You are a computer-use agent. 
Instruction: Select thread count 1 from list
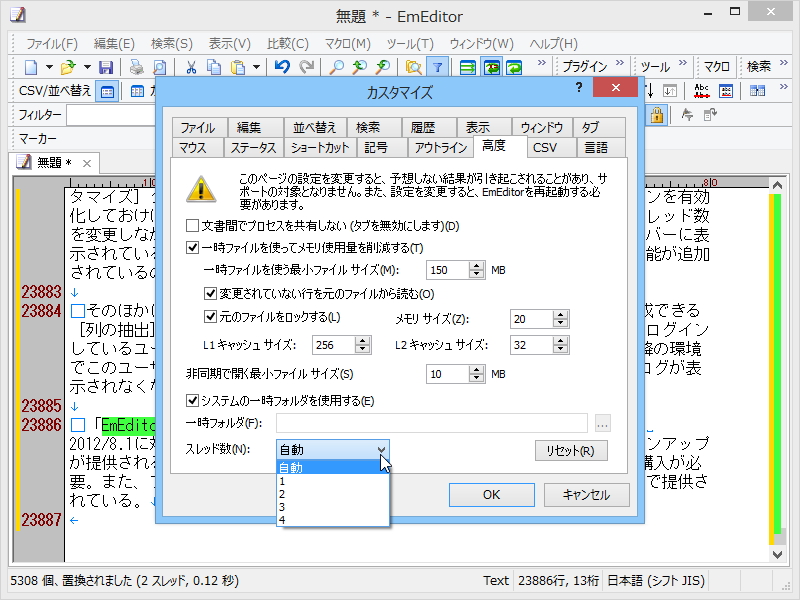coord(333,481)
